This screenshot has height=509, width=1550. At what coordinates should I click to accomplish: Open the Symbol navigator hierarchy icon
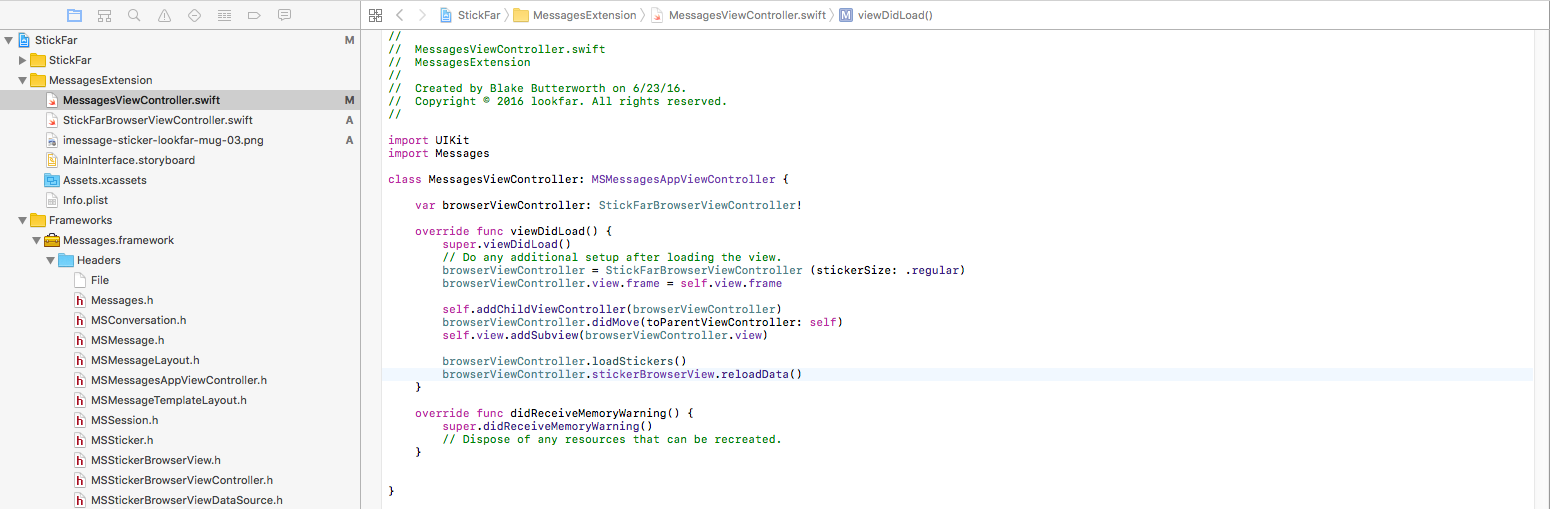104,15
